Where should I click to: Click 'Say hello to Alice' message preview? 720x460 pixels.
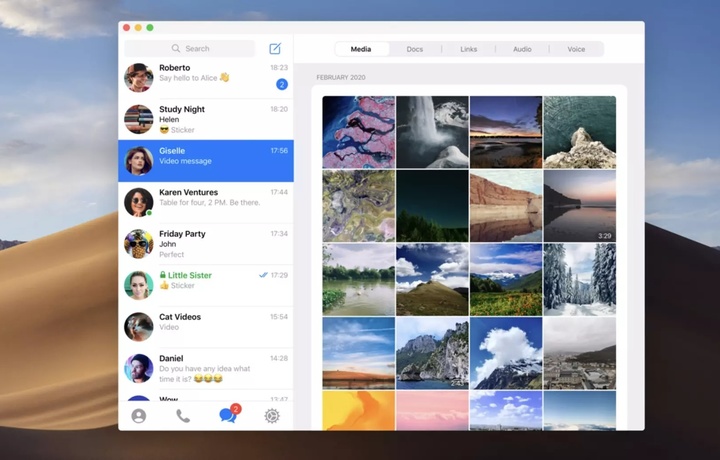(194, 78)
